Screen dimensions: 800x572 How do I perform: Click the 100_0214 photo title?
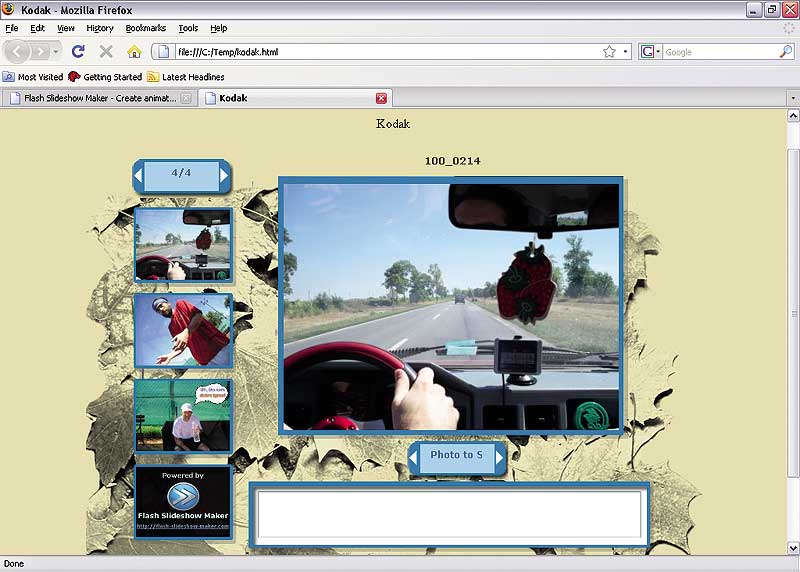pos(453,161)
